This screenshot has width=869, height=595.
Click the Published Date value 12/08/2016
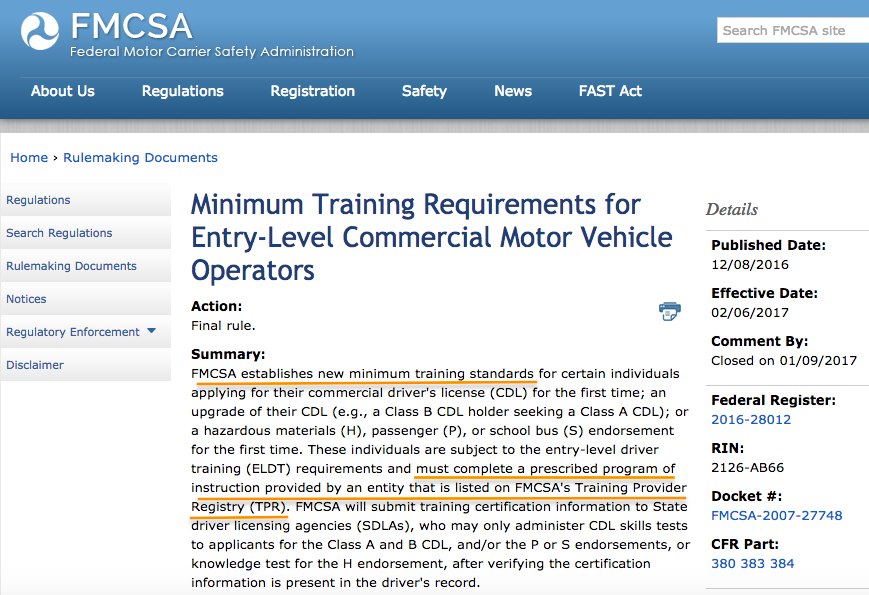(x=750, y=264)
